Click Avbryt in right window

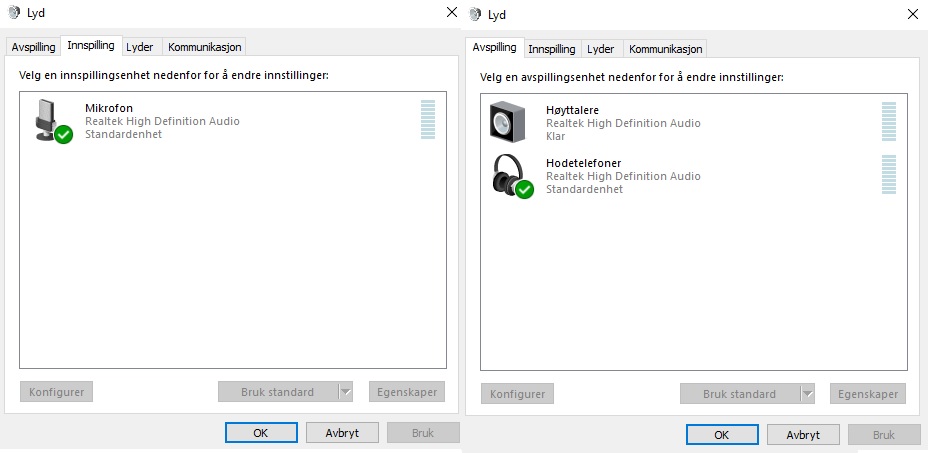coord(803,435)
